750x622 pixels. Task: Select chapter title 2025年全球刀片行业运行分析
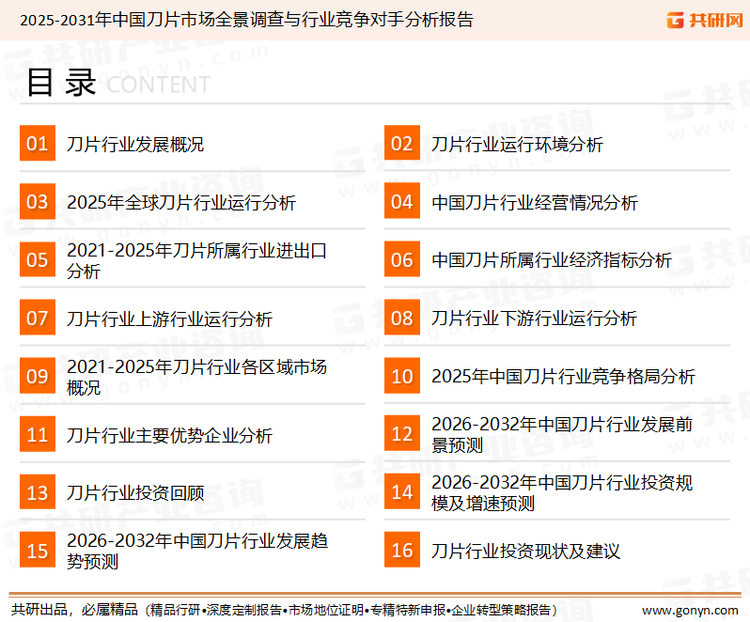[181, 202]
